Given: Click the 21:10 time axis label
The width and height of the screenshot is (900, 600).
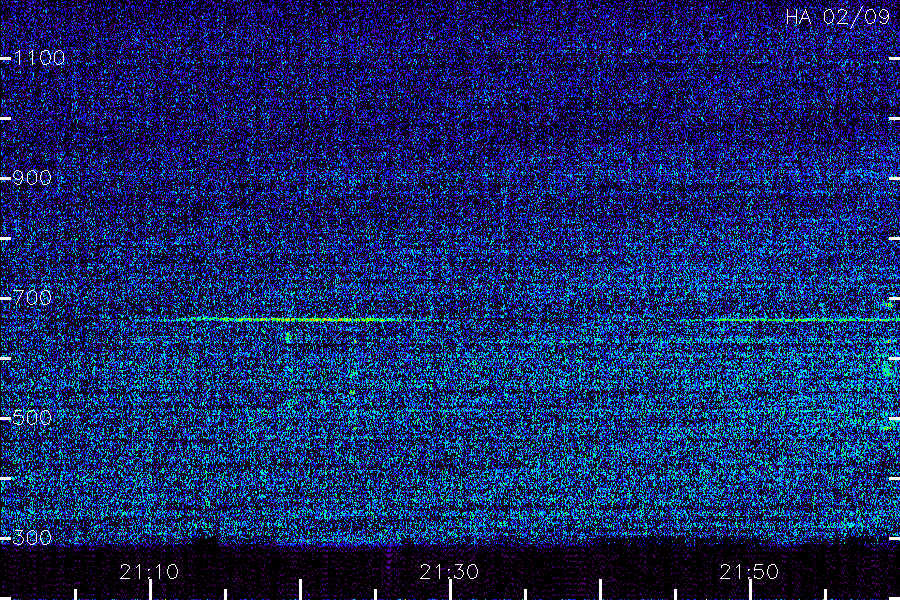Looking at the screenshot, I should (x=149, y=572).
